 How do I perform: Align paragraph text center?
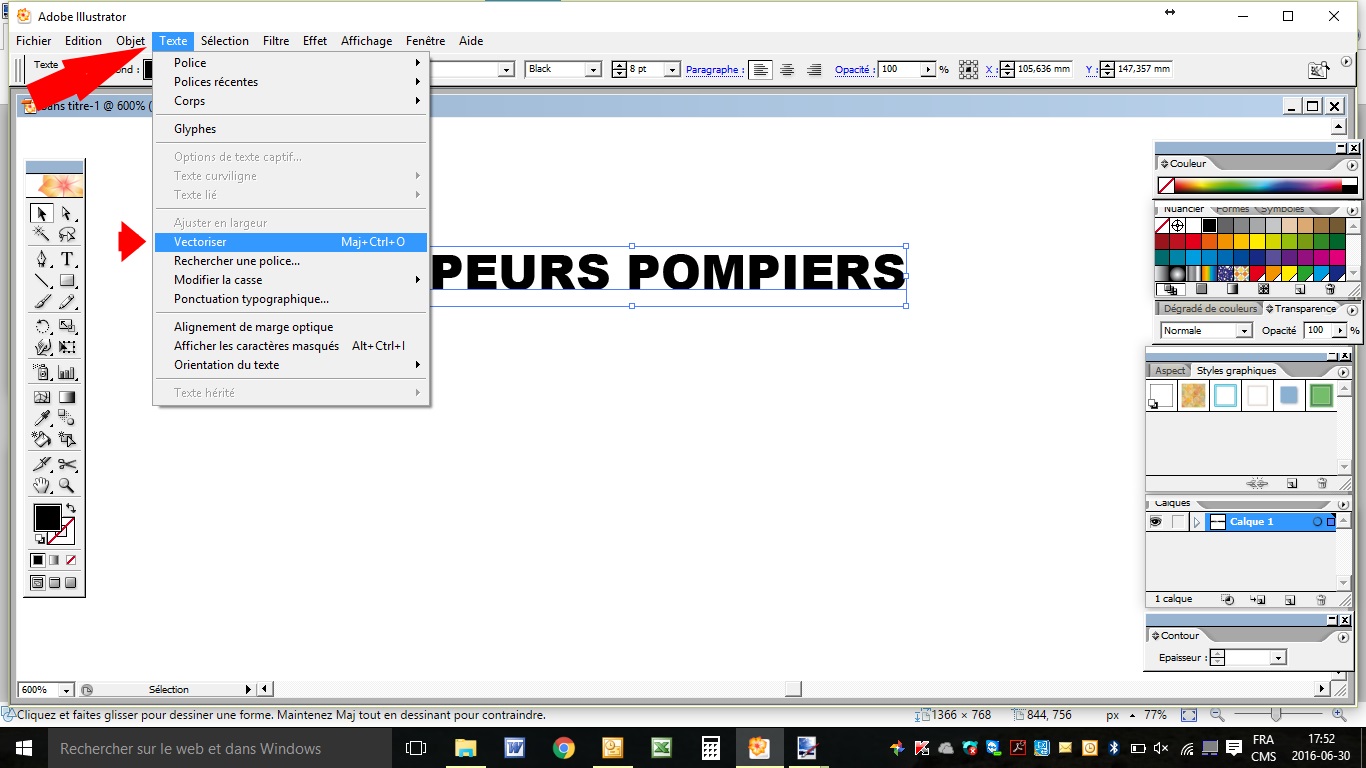pos(787,69)
